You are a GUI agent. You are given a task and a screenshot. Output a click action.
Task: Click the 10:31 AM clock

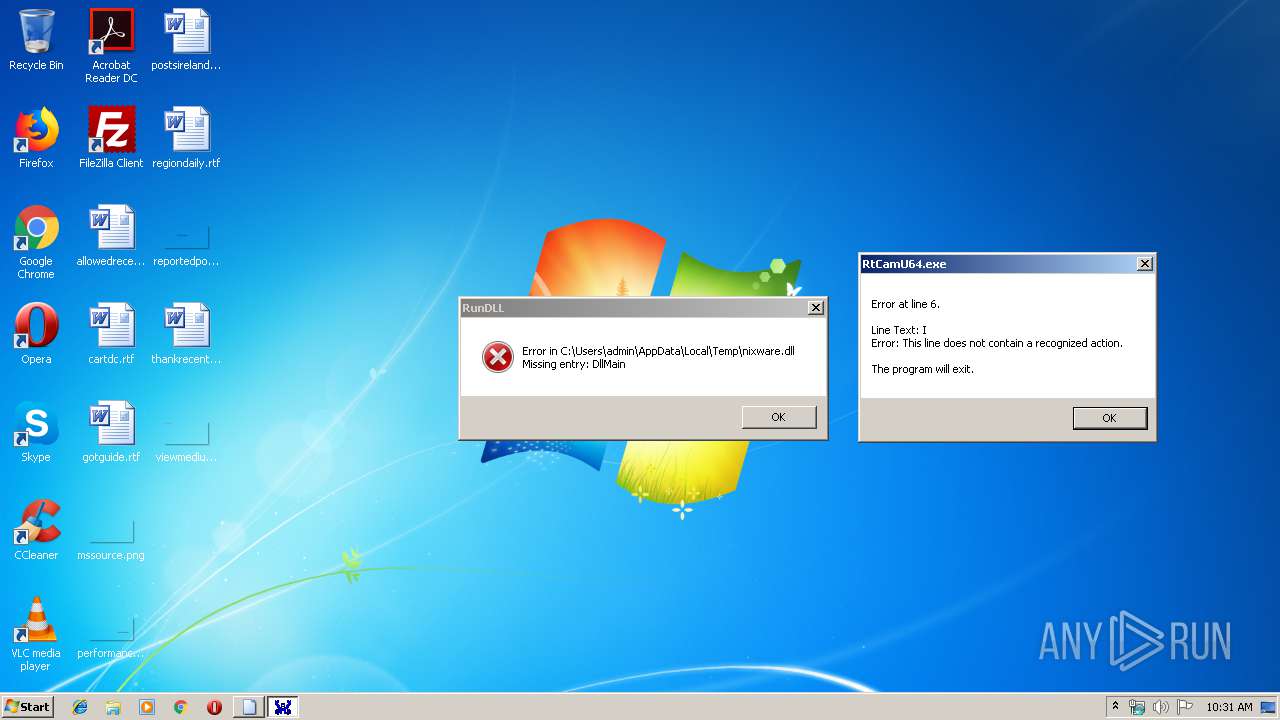[1229, 707]
